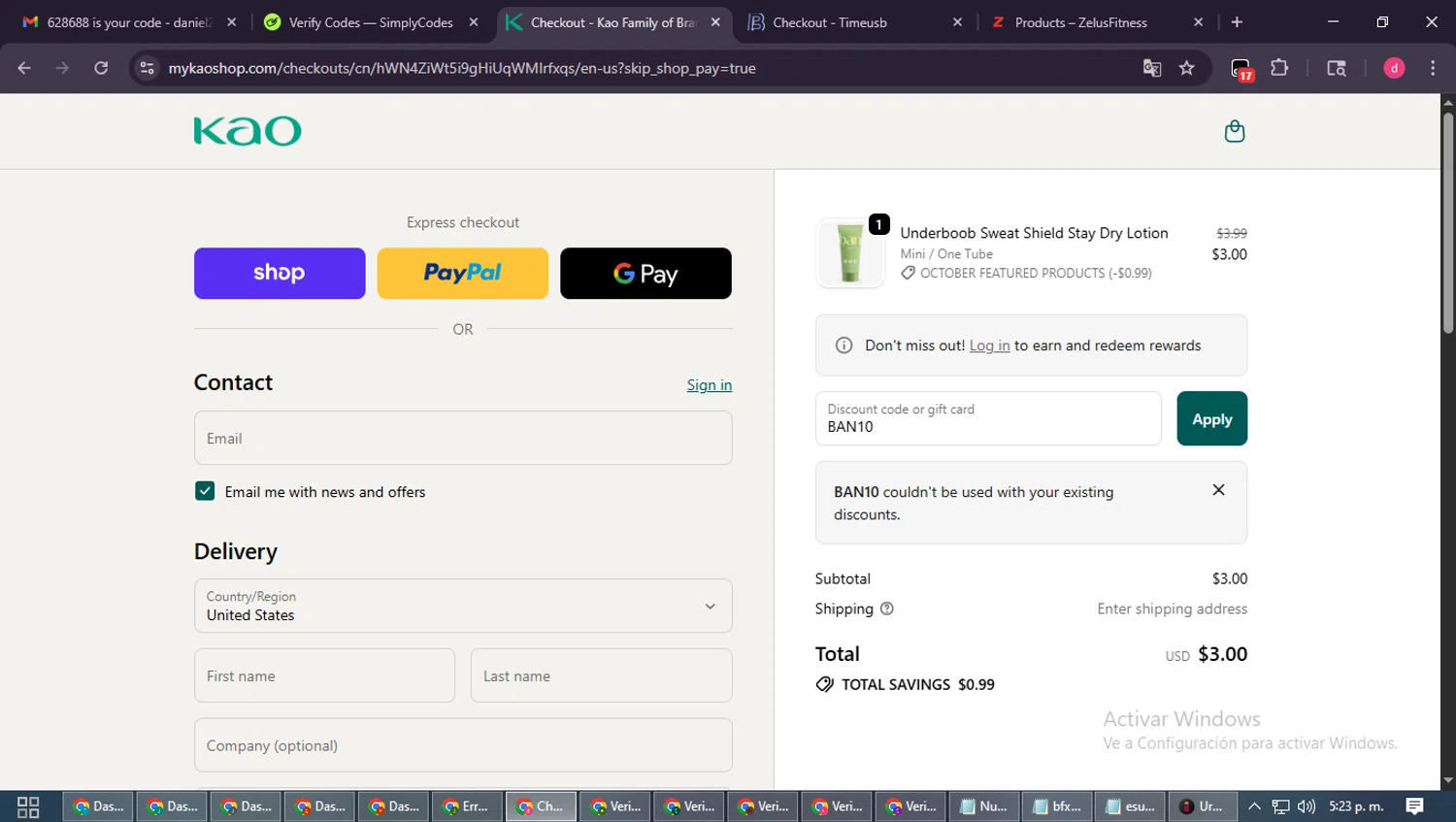Switch to Verify Codes SimplyCodes tab
The height and width of the screenshot is (822, 1456).
click(371, 22)
